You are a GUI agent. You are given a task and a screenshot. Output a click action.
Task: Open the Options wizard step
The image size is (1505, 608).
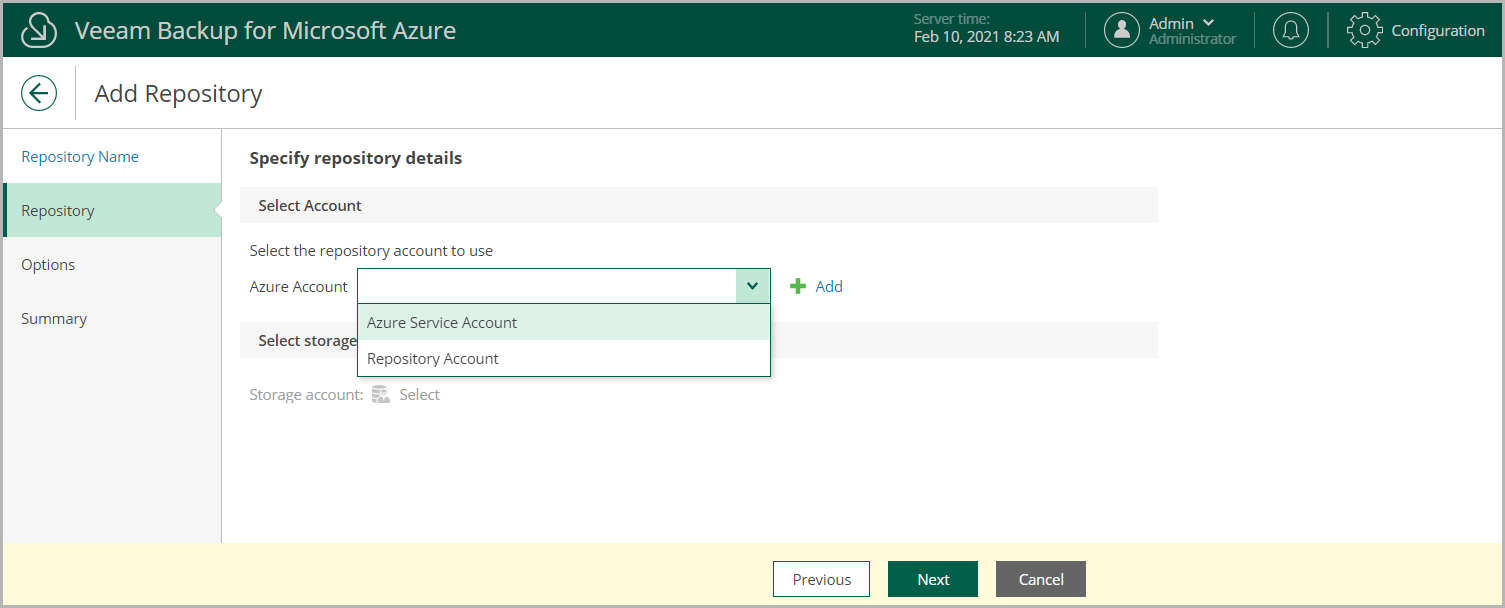tap(48, 265)
